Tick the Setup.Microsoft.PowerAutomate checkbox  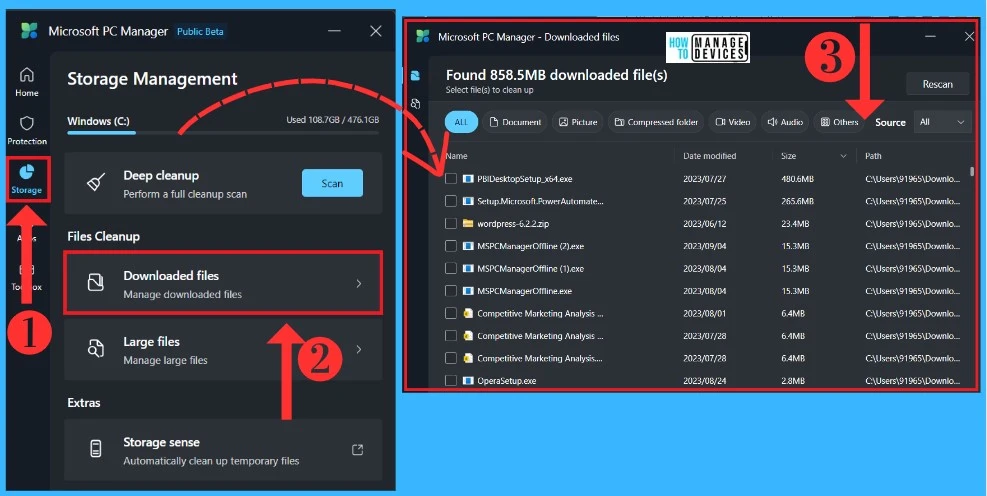(451, 201)
